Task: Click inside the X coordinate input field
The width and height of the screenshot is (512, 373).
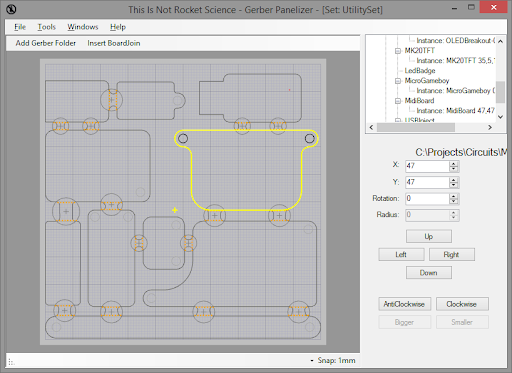Action: [427, 166]
